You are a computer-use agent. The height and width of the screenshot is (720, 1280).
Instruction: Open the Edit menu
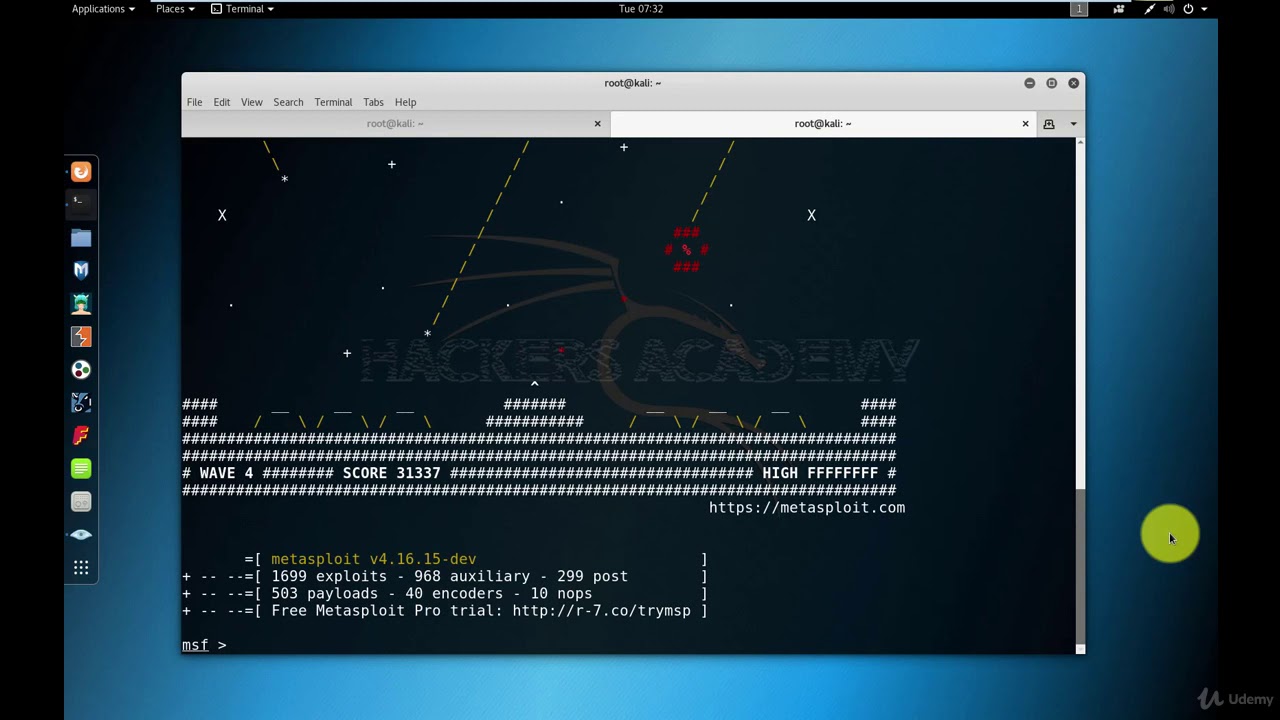pyautogui.click(x=221, y=102)
